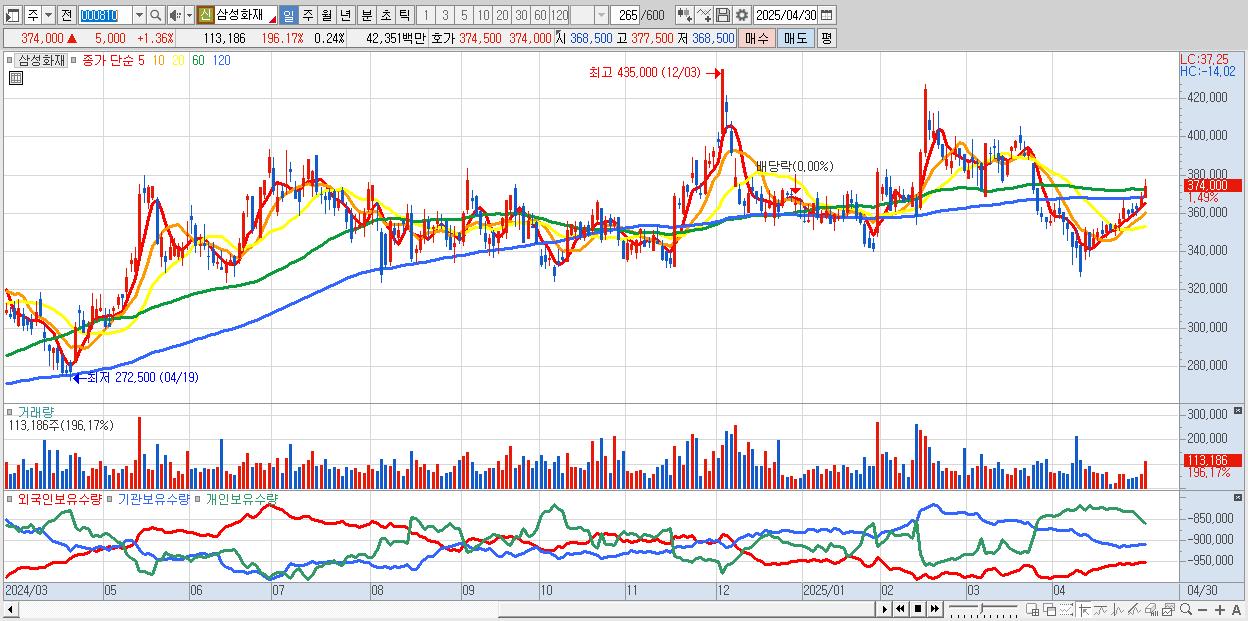Choose the 5 interval button
Viewport: 1248px width, 621px height.
pyautogui.click(x=464, y=16)
